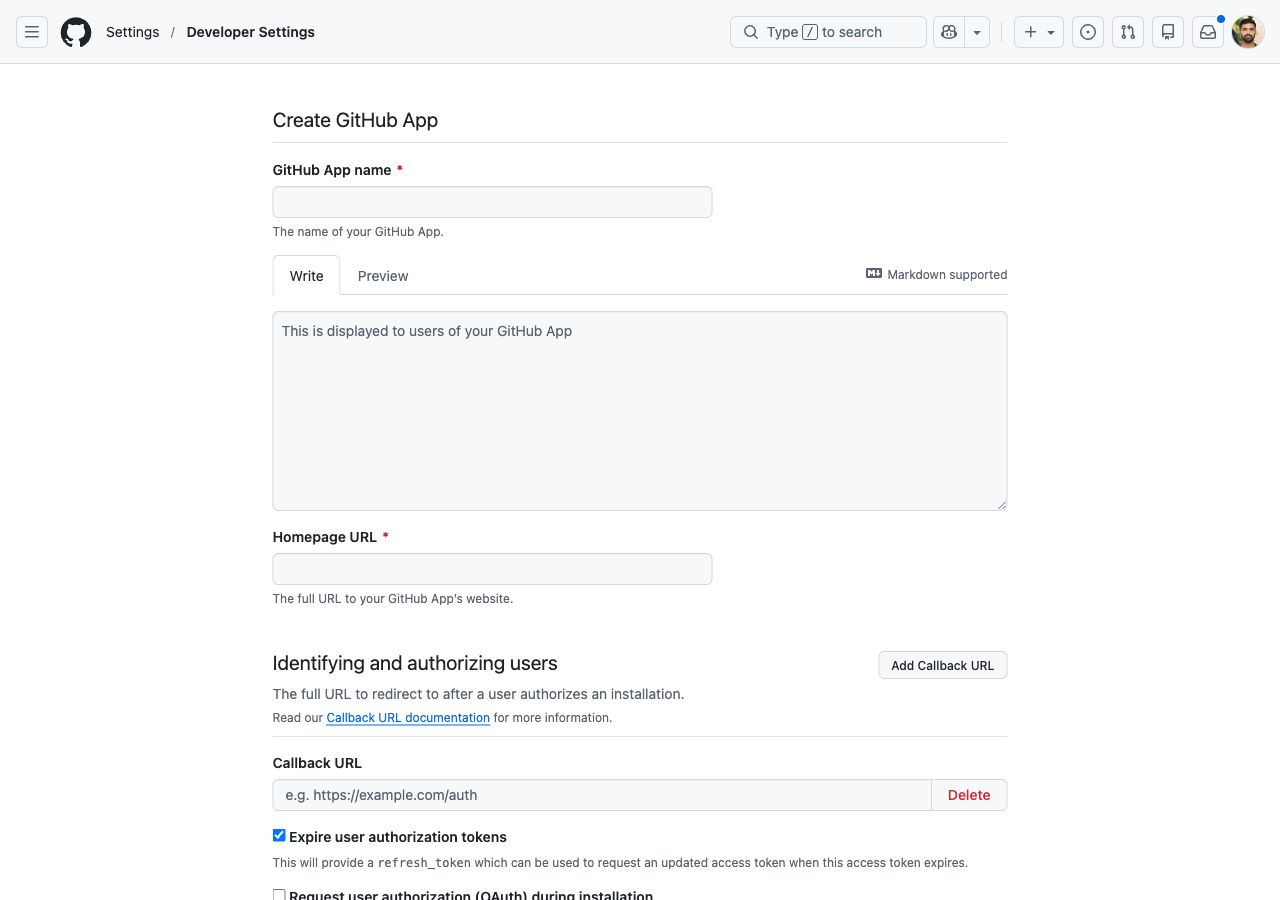Check Request user authorization (OAuth) during installation

coord(279,895)
